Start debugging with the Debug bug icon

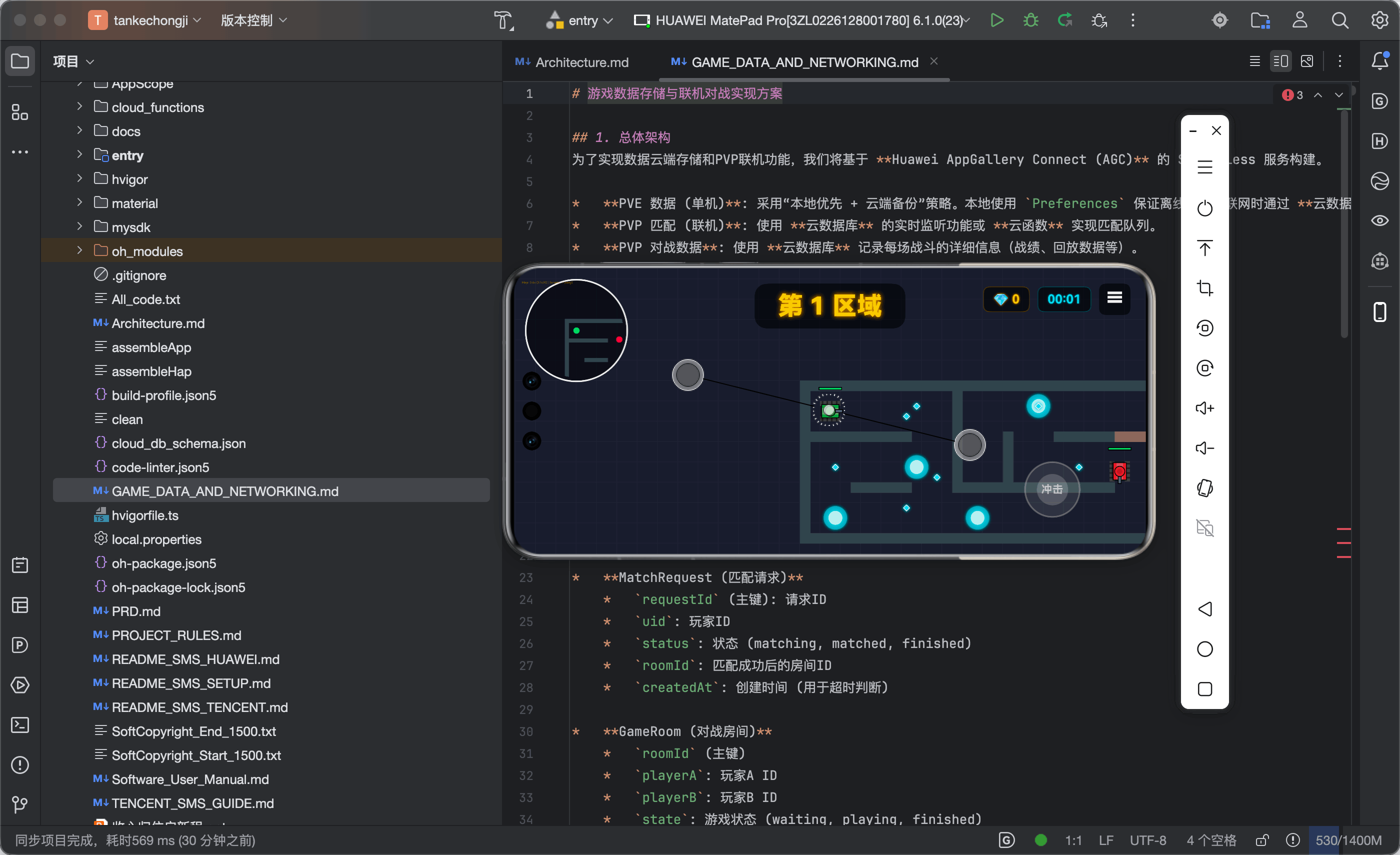coord(1030,20)
